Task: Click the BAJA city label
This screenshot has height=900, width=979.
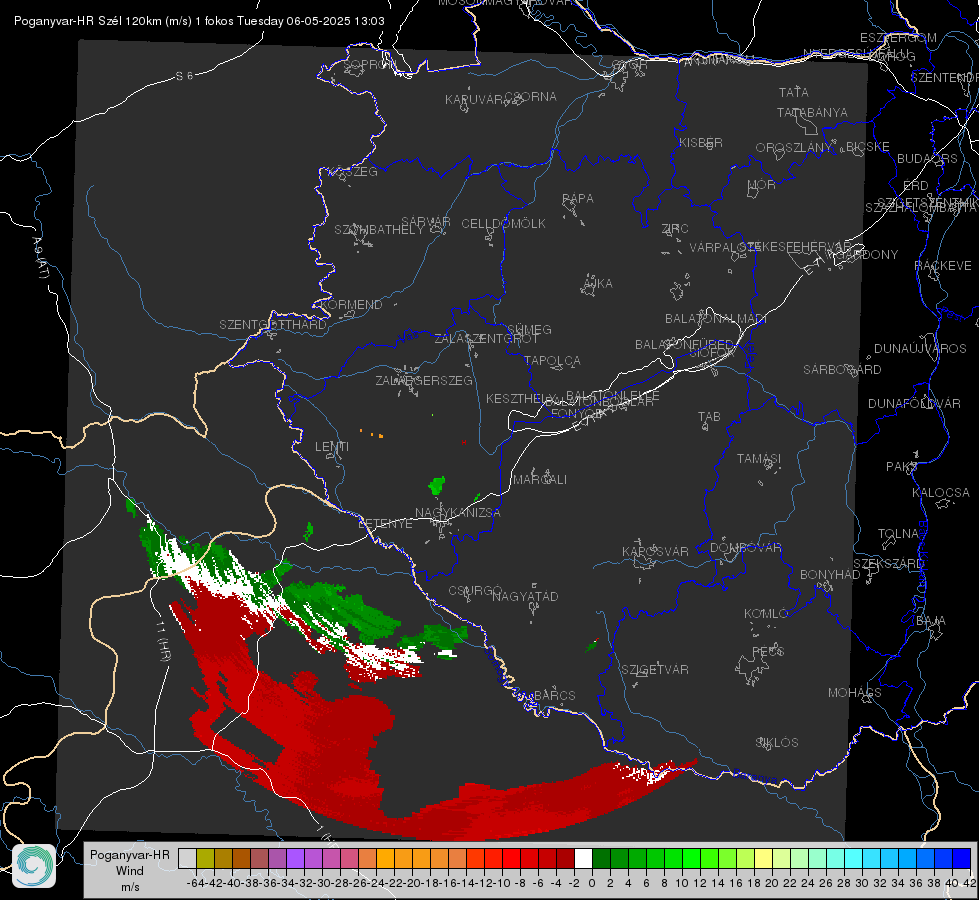Action: coord(931,621)
